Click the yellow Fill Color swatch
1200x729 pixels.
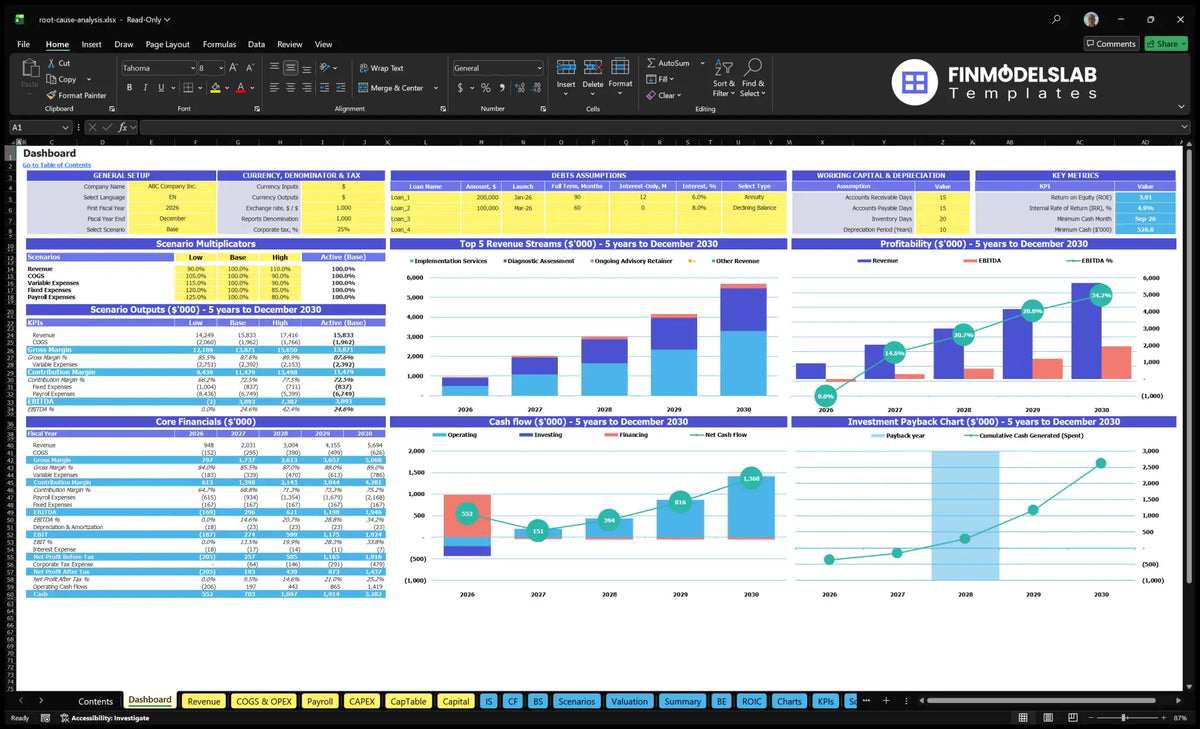pyautogui.click(x=215, y=88)
